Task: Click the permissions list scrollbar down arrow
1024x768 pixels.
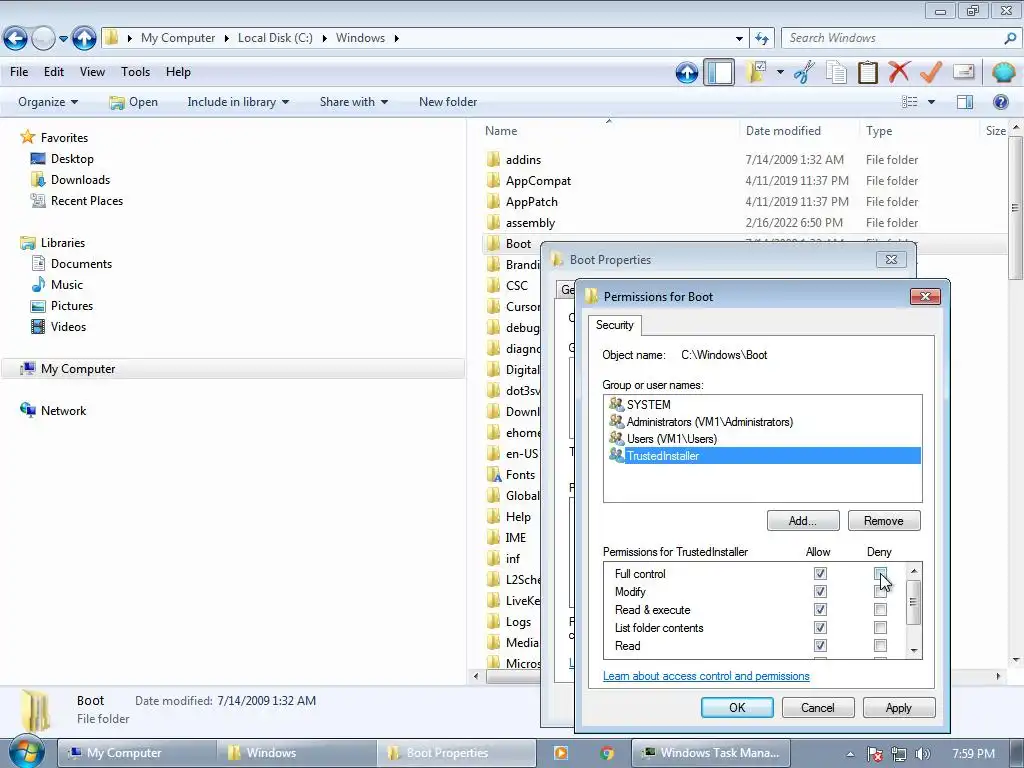Action: coord(914,650)
